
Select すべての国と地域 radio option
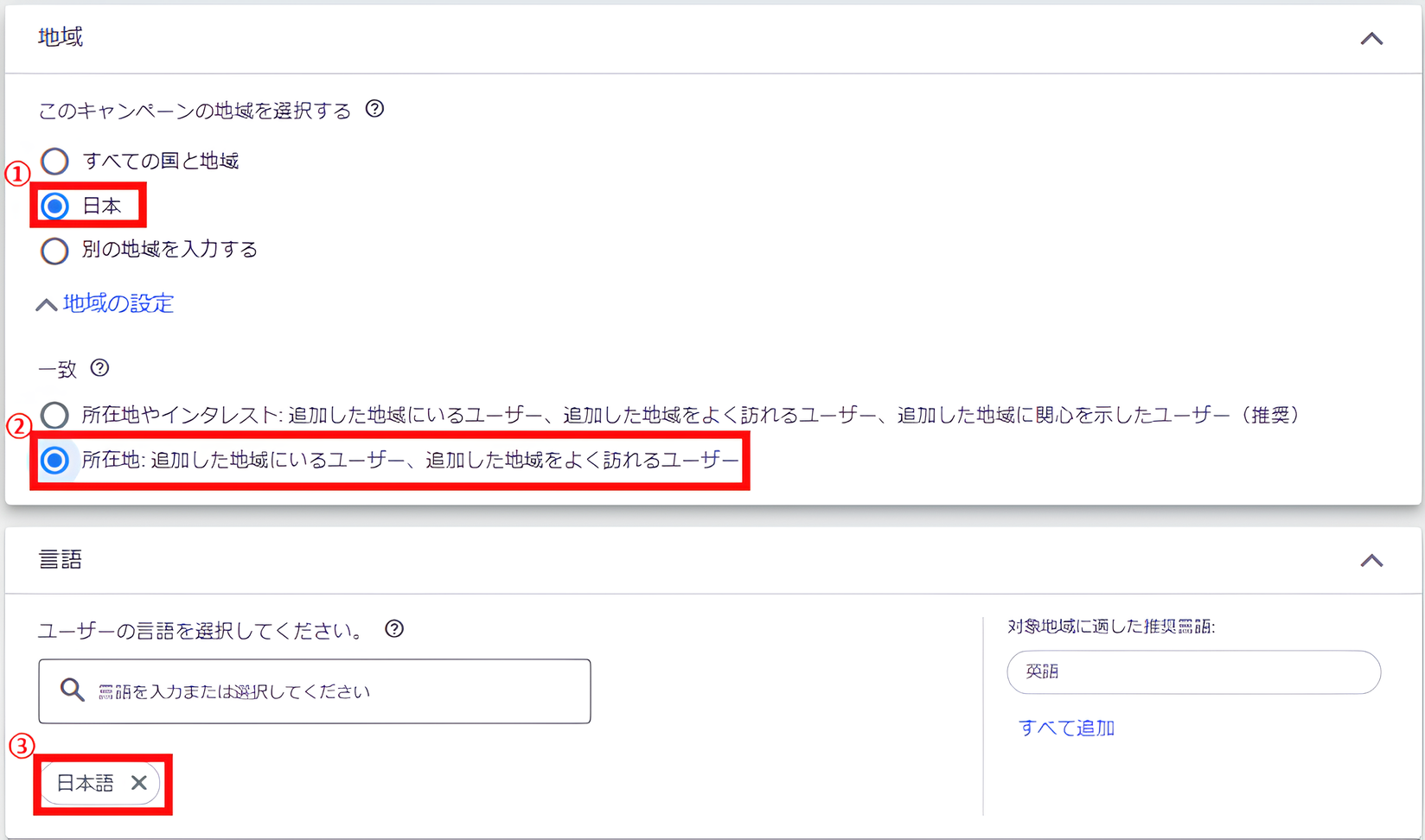[x=54, y=161]
